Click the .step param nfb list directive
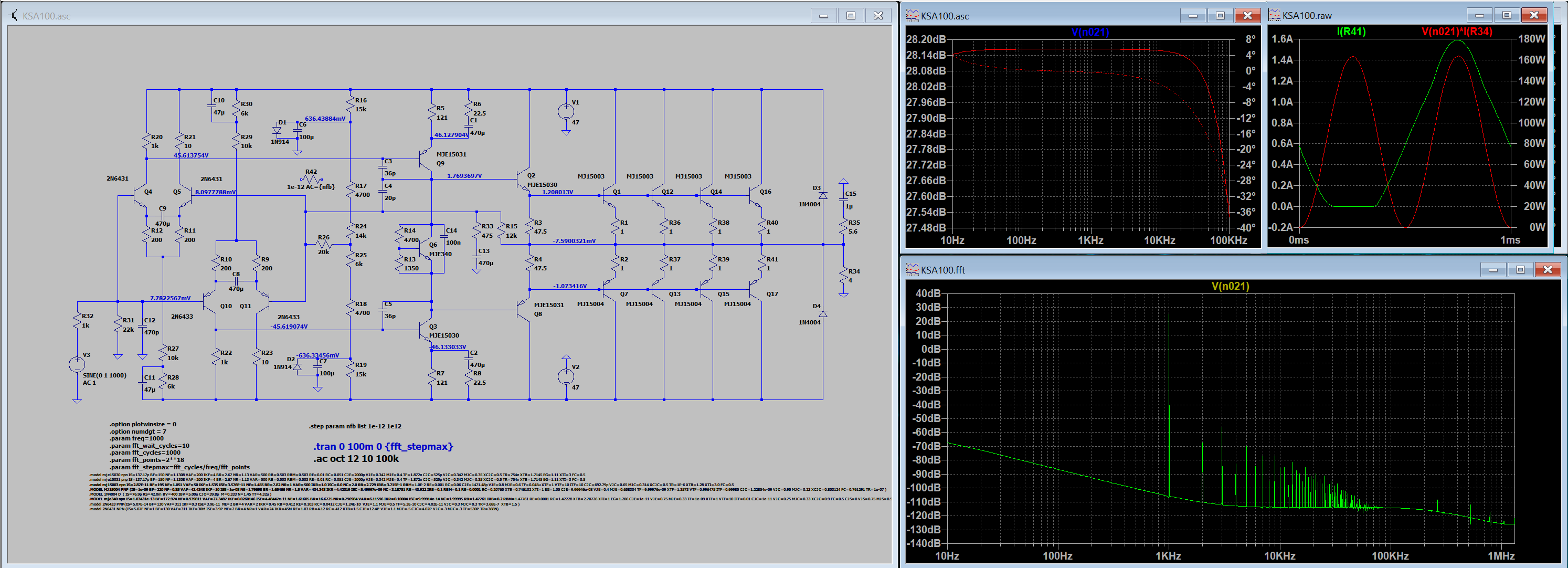 [x=355, y=426]
